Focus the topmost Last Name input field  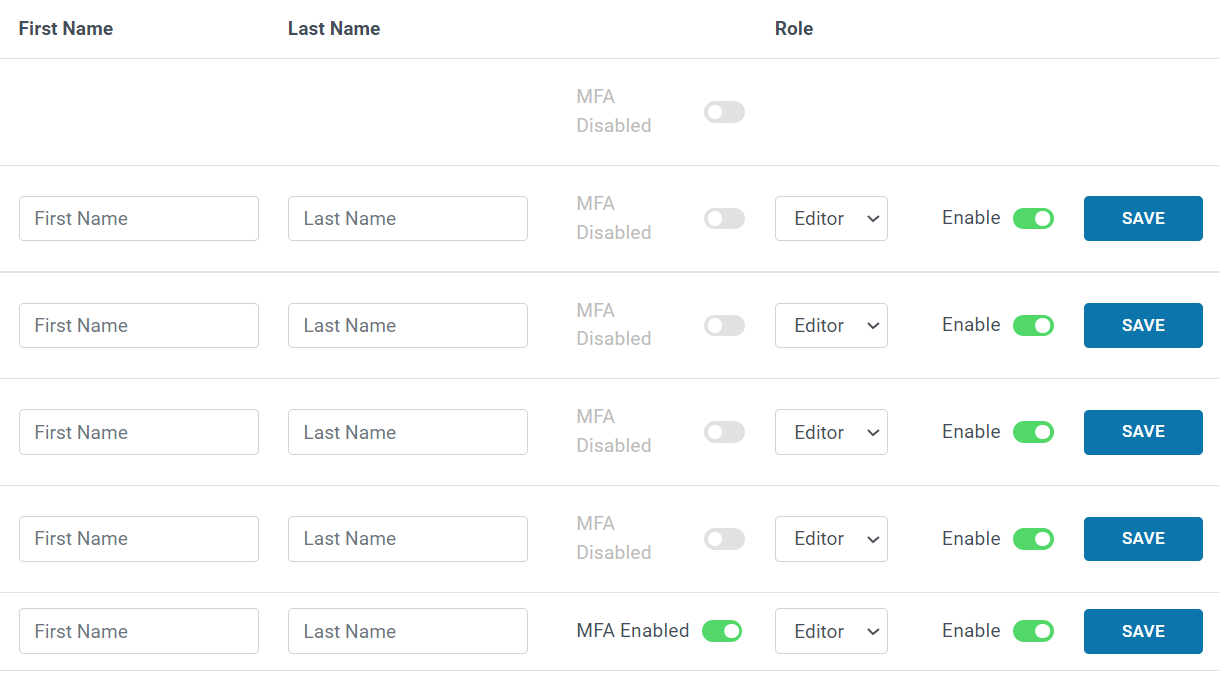(x=408, y=218)
